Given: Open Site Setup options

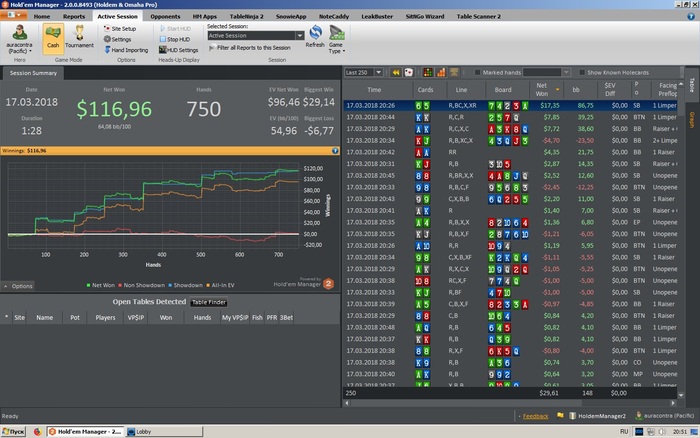Looking at the screenshot, I should (x=120, y=28).
